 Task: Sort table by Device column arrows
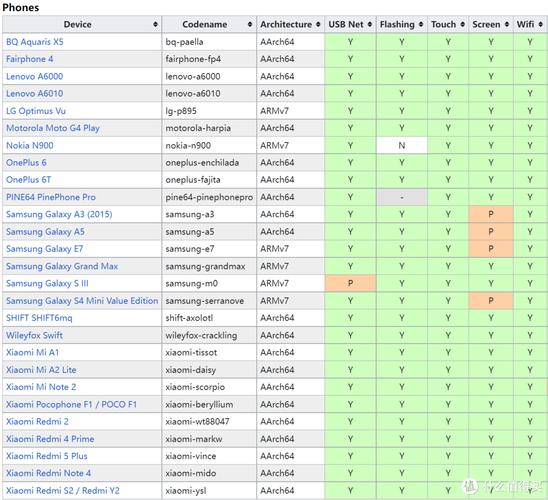155,24
